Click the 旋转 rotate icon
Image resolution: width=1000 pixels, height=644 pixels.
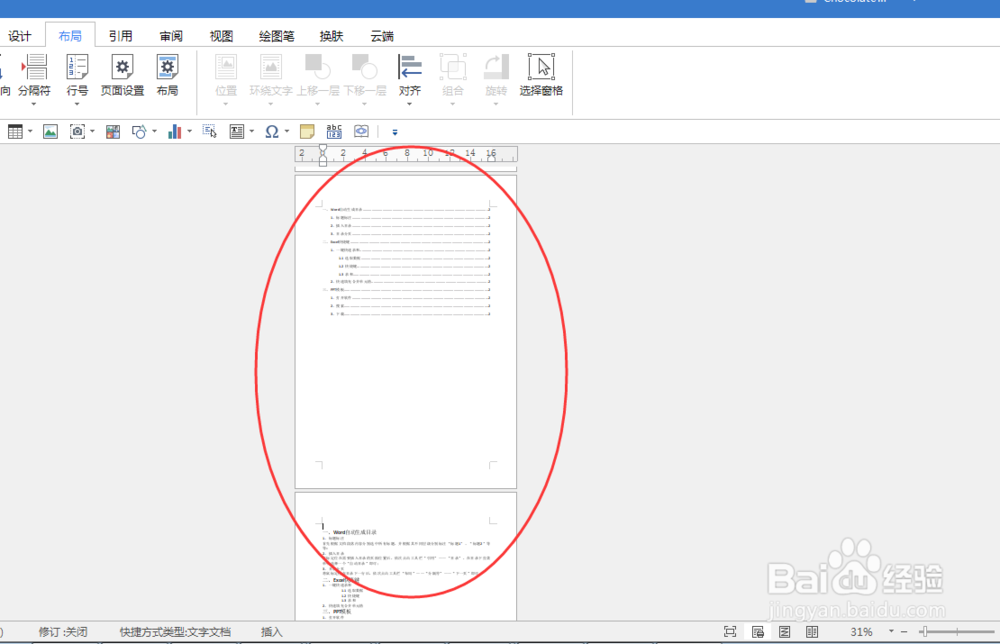click(496, 67)
